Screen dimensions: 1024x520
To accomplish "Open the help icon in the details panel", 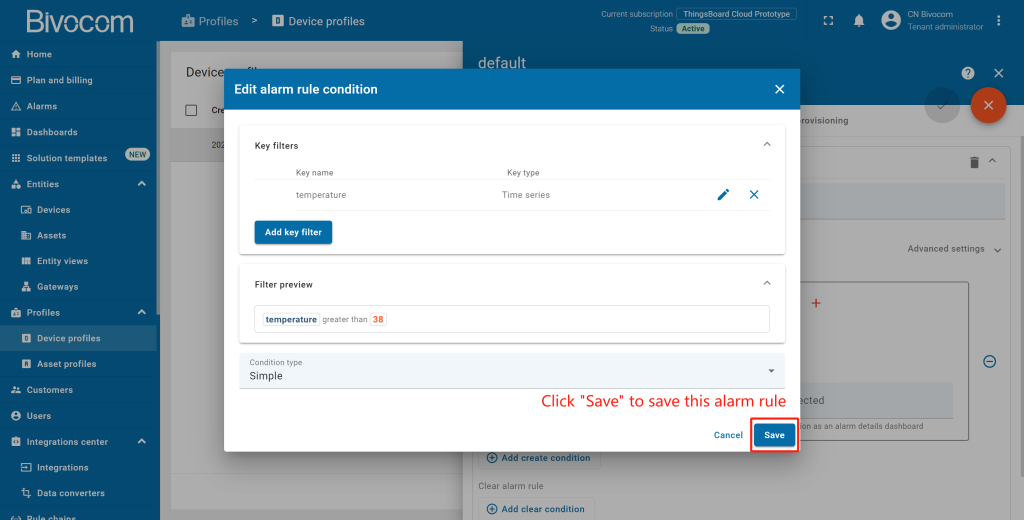I will [x=968, y=73].
